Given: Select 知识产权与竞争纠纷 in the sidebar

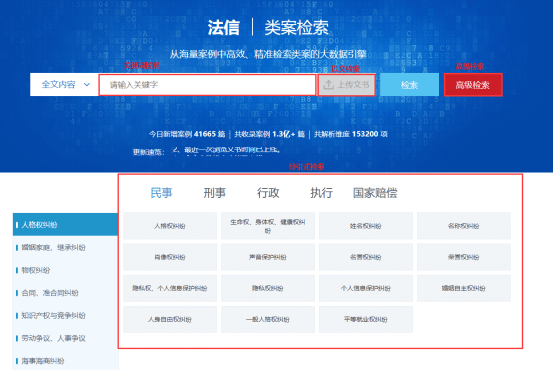Looking at the screenshot, I should (x=65, y=316).
